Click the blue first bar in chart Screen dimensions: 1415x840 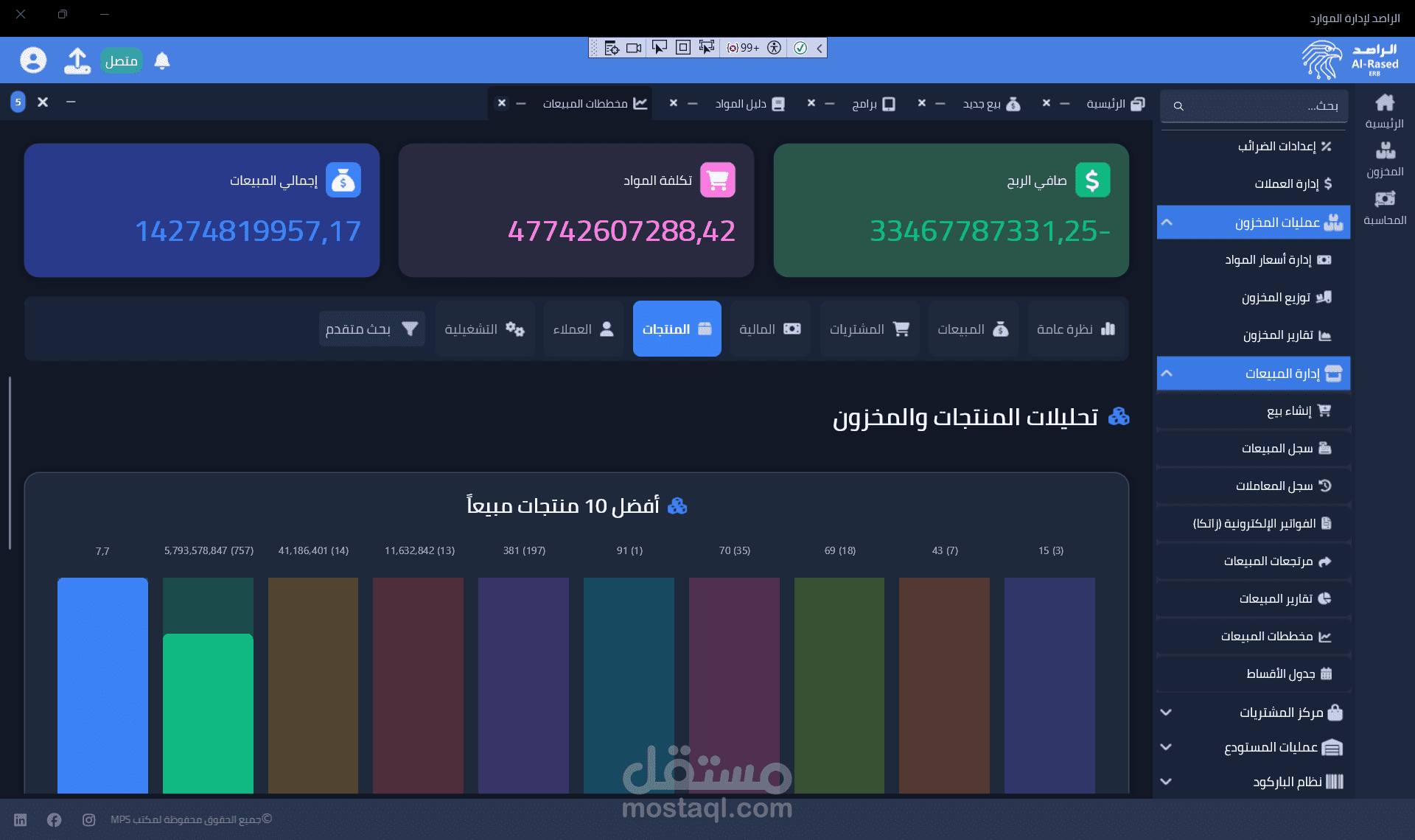coord(102,685)
